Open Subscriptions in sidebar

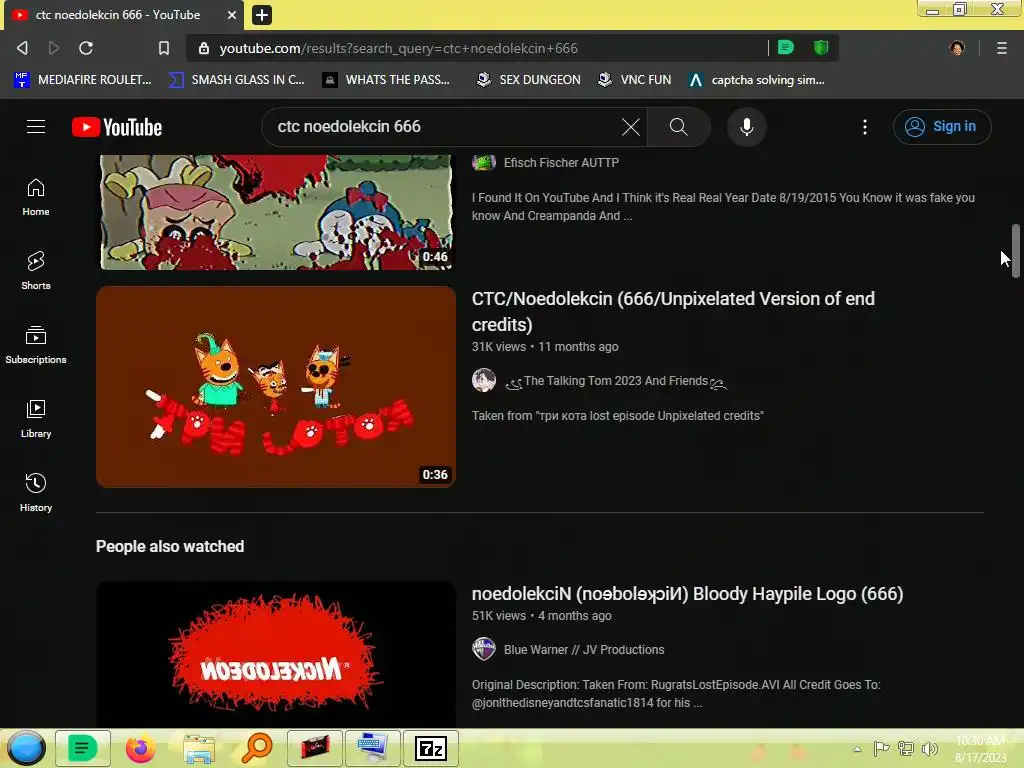point(36,345)
